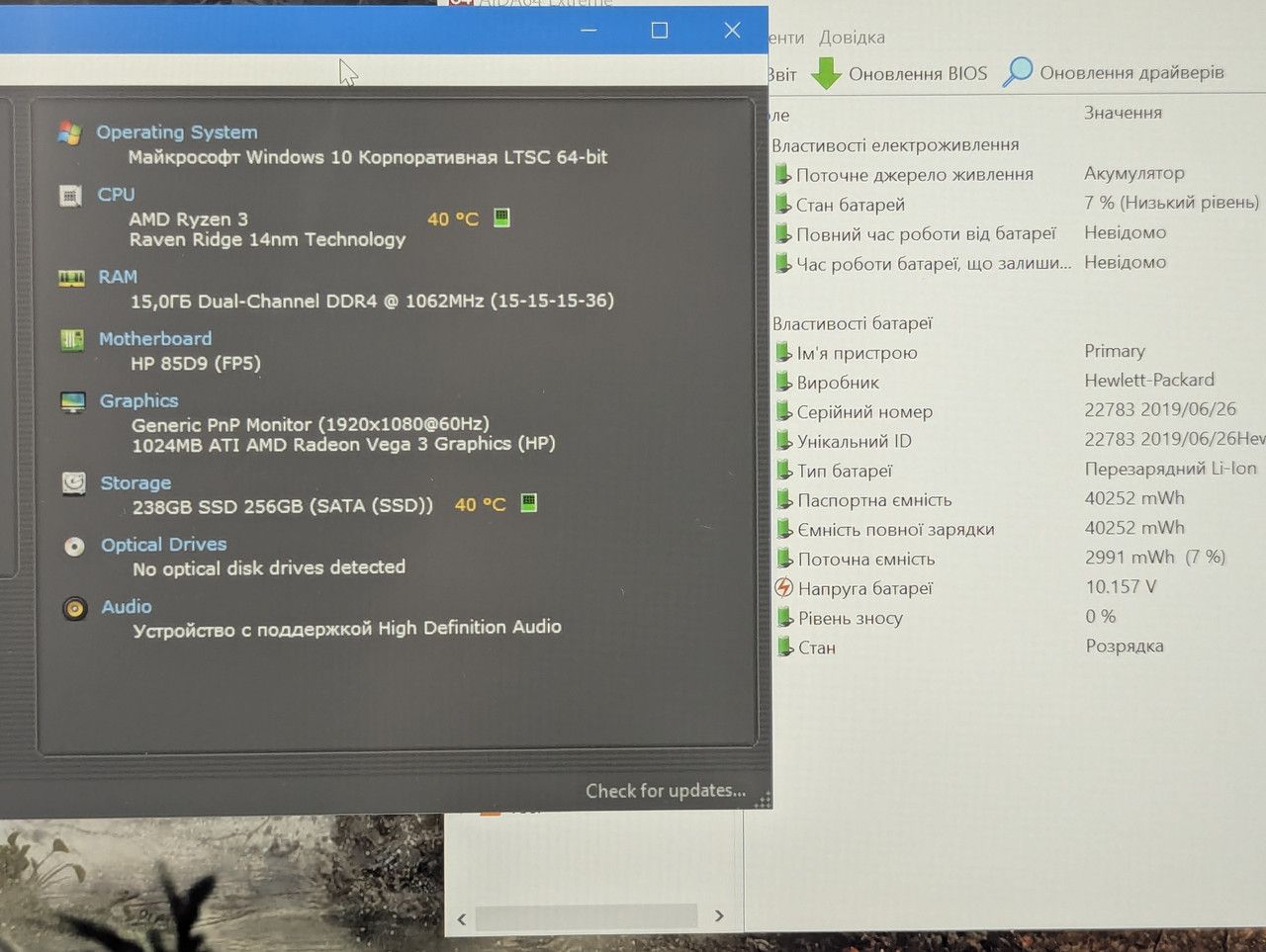The width and height of the screenshot is (1266, 952).
Task: Open the RAM section link
Action: click(x=118, y=277)
